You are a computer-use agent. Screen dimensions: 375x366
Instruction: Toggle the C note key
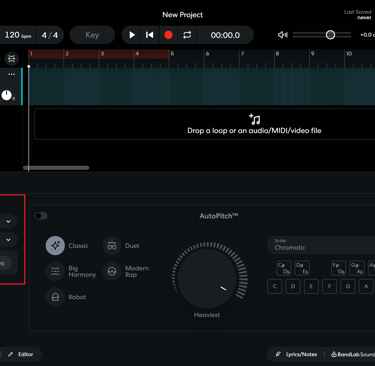point(275,286)
